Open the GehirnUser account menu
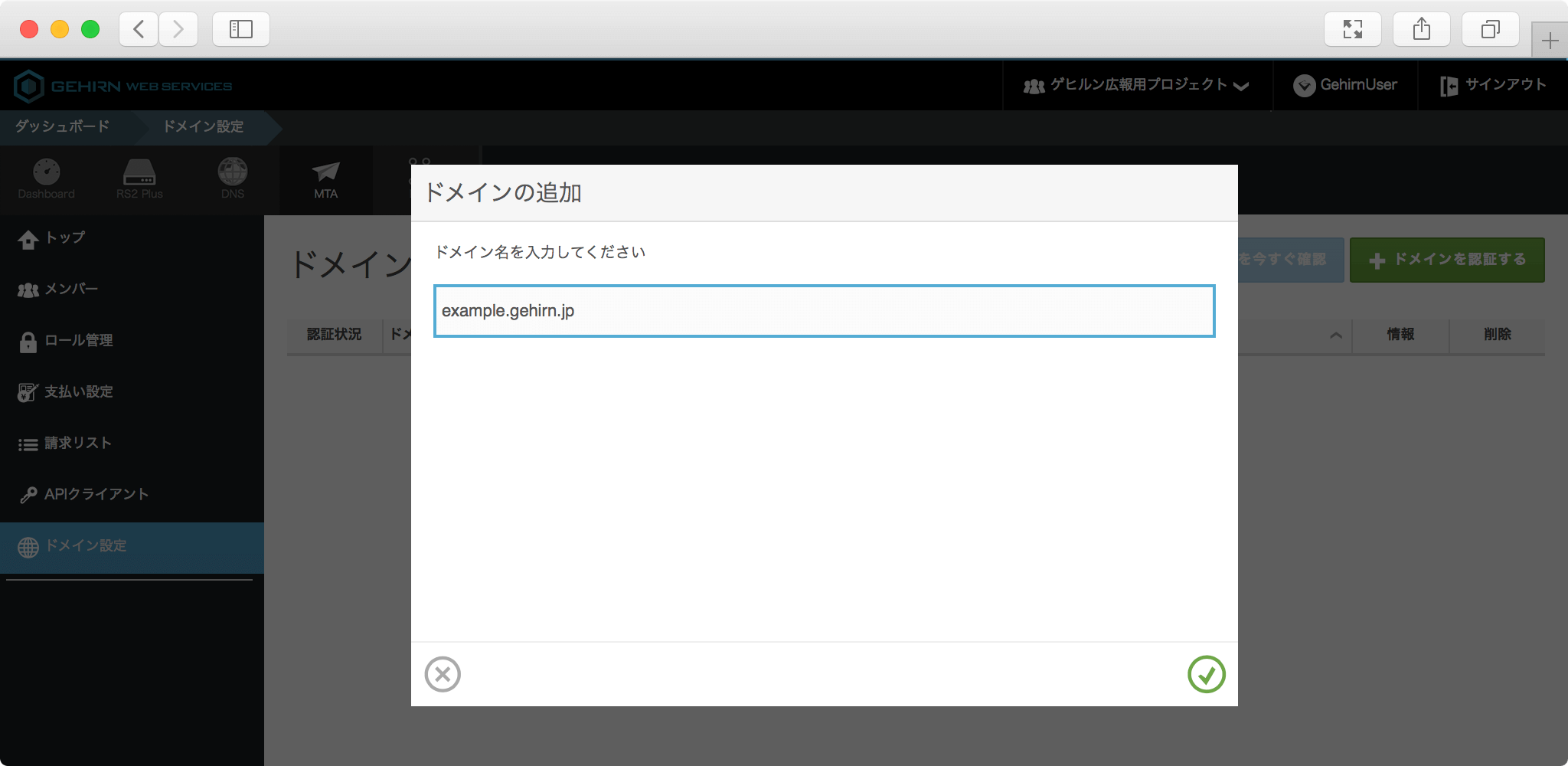The height and width of the screenshot is (766, 1568). (x=1345, y=85)
